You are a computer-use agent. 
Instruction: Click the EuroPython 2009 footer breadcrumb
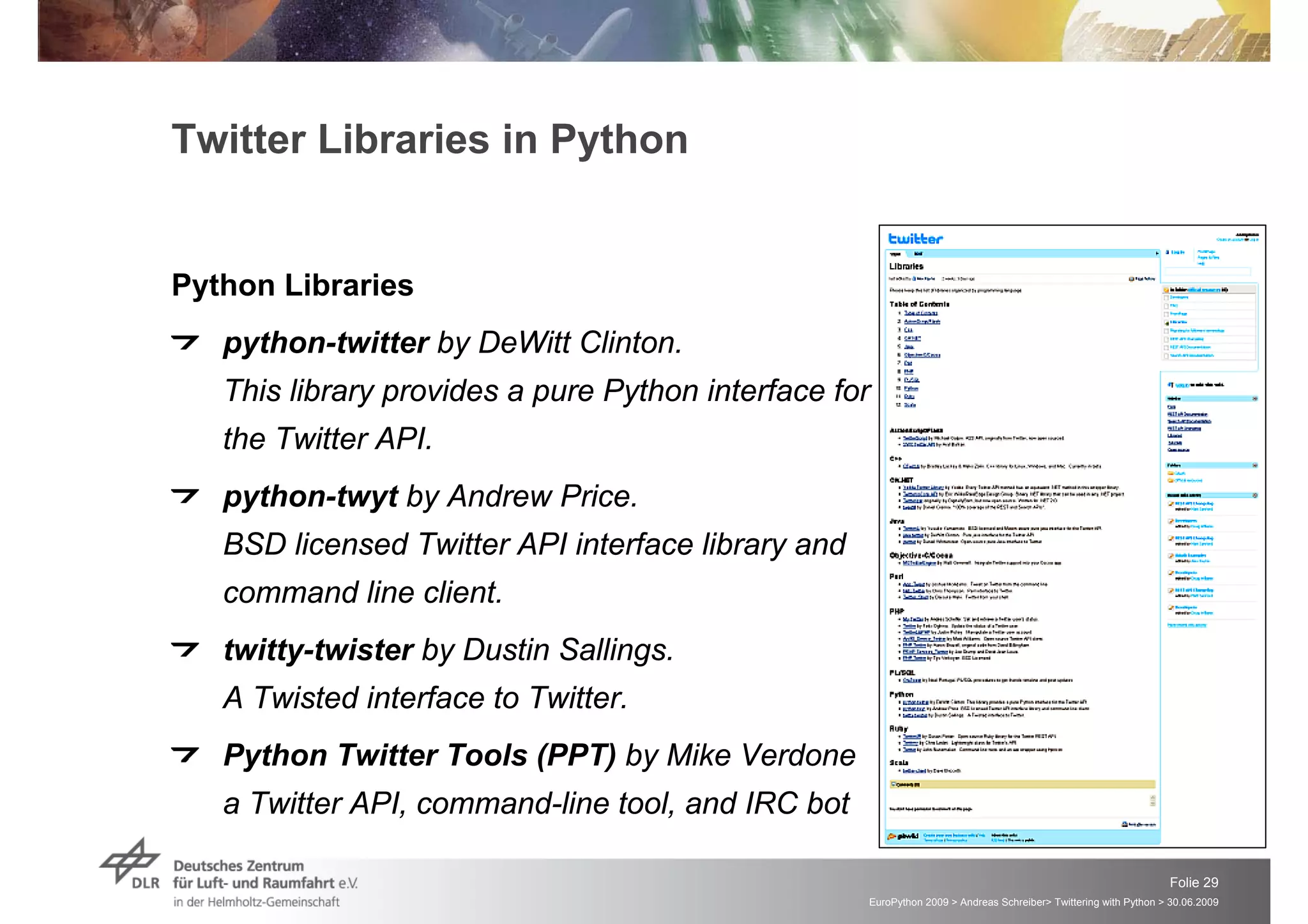(x=1044, y=902)
